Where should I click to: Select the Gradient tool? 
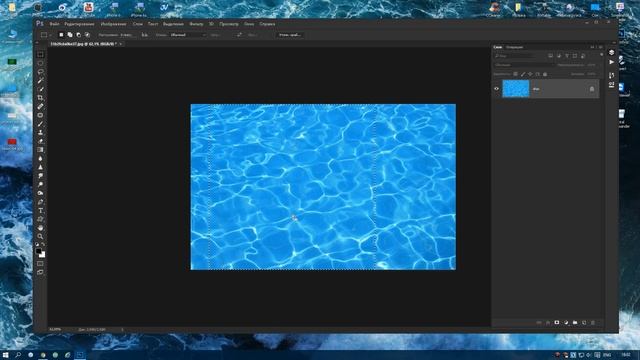(x=40, y=150)
